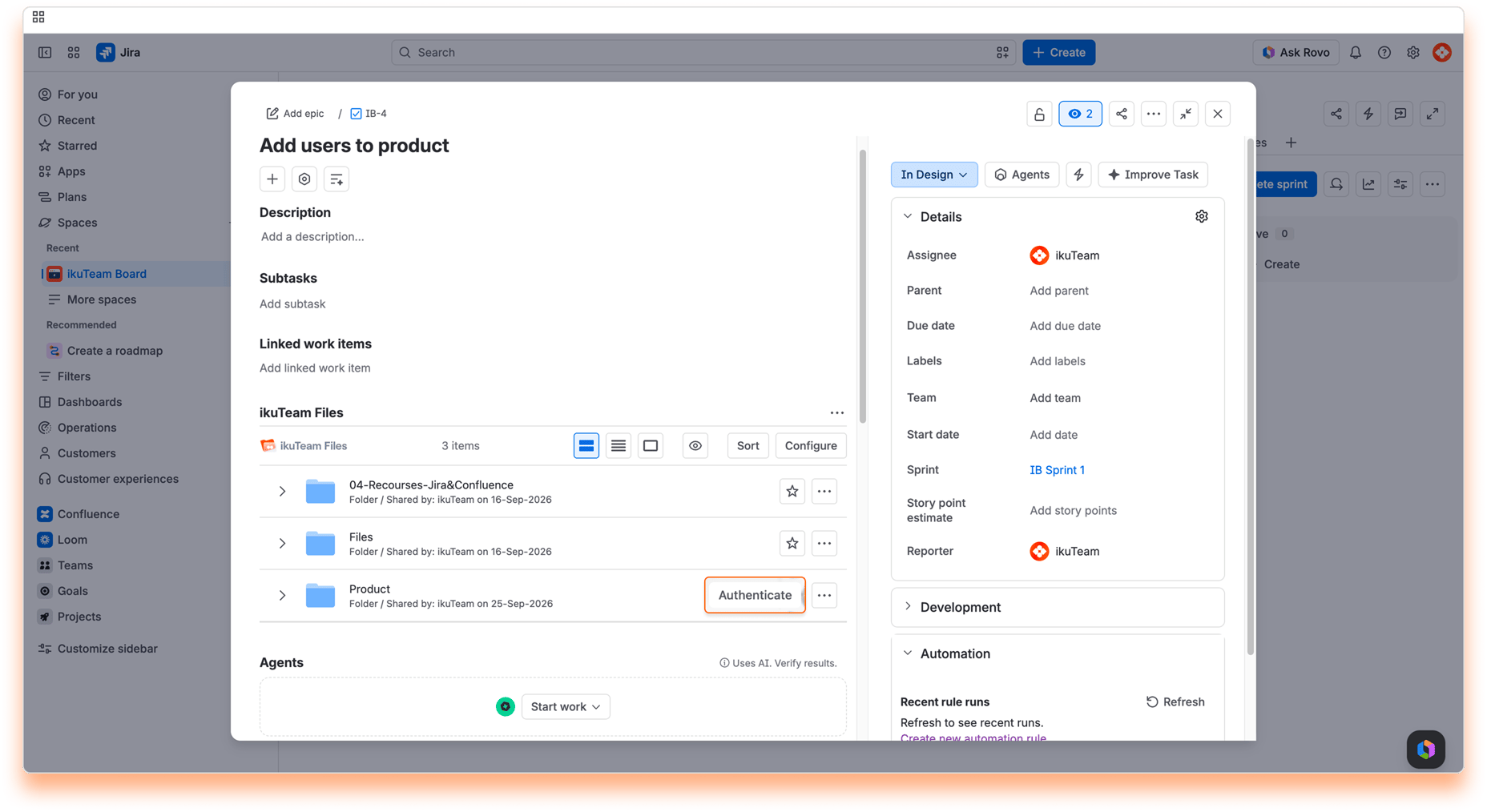Collapse the issue dialog to side view

[1186, 114]
